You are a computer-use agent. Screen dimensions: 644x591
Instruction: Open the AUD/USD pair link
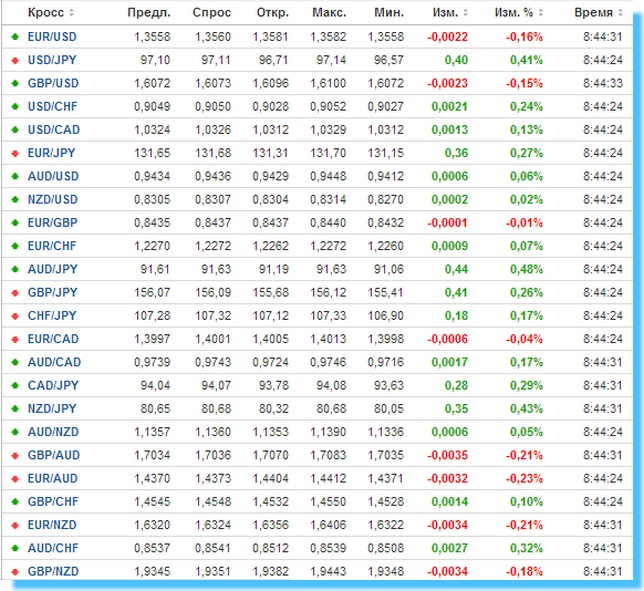(53, 176)
